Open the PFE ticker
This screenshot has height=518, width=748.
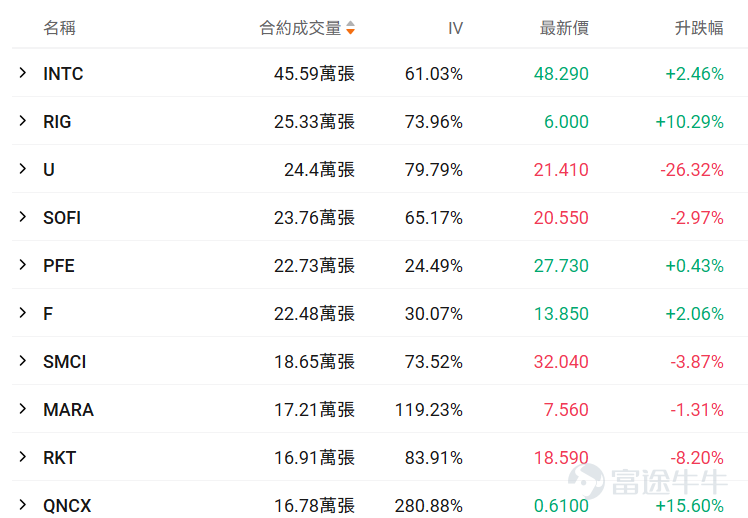pos(59,266)
